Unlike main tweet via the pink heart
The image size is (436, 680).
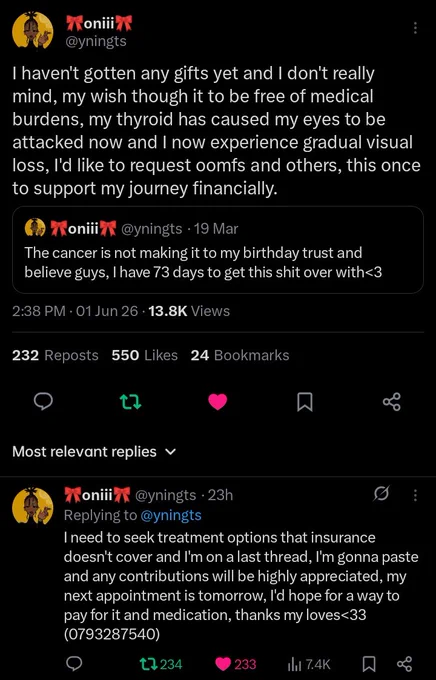click(218, 402)
